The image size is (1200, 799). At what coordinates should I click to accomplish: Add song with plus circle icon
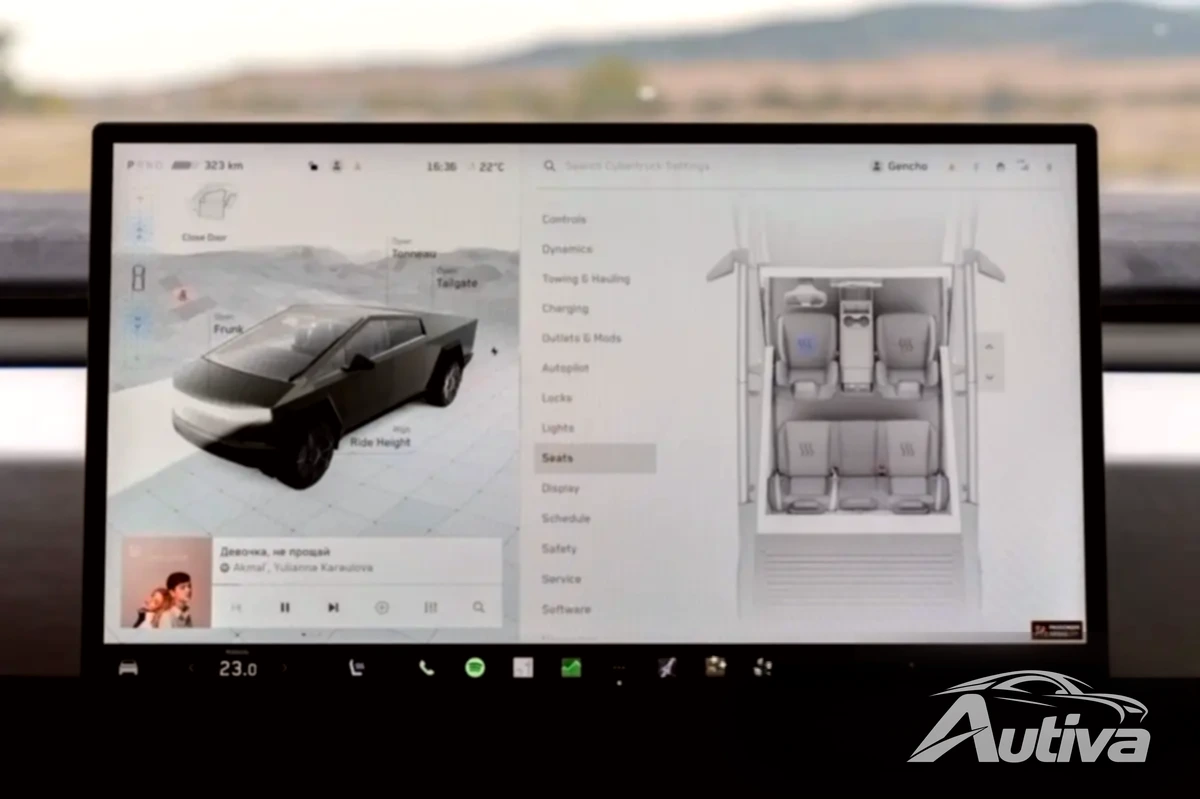pos(382,607)
